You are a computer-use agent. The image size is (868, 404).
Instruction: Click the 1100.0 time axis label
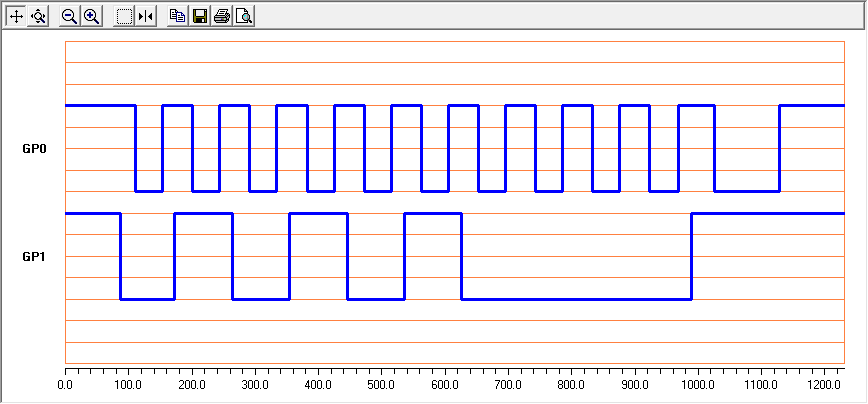point(761,384)
